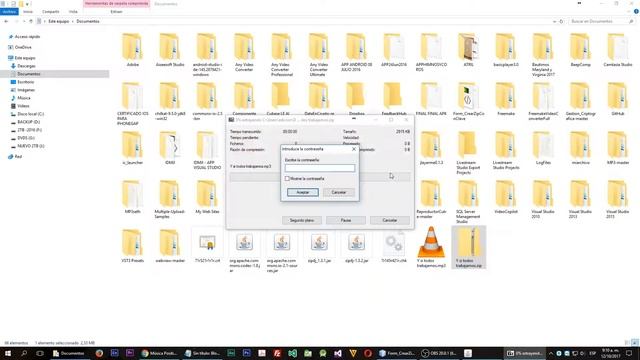The height and width of the screenshot is (360, 640).
Task: Tick the Mostrar la contraseña checkbox
Action: point(287,179)
